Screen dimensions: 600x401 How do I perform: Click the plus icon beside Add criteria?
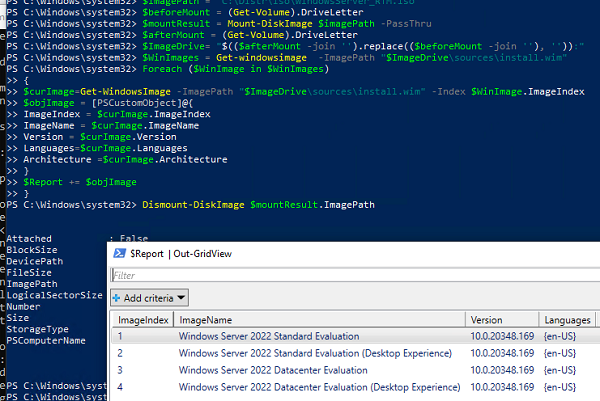(x=116, y=298)
